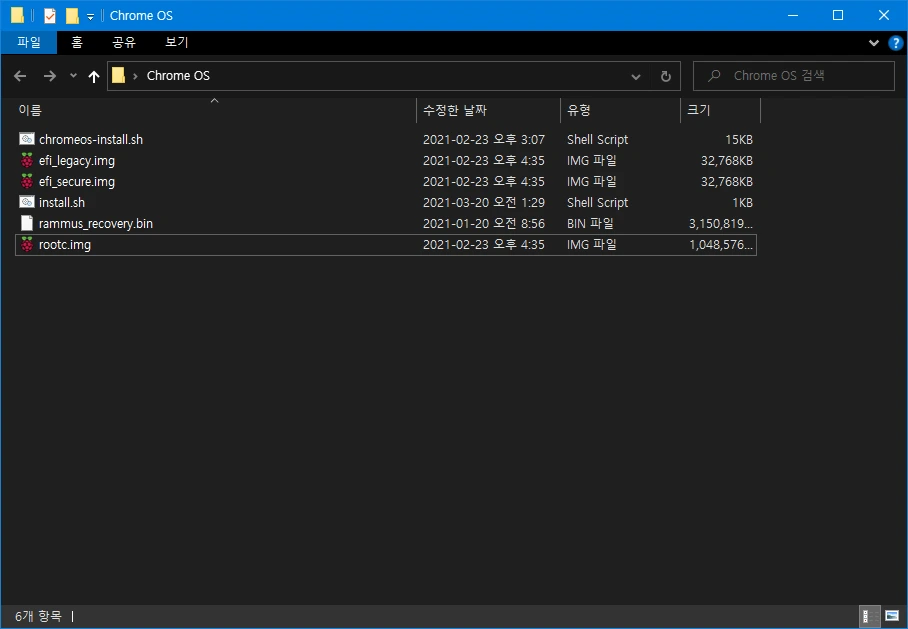Click date 2021-03-20 오전 1:29
The width and height of the screenshot is (908, 629).
(x=484, y=203)
